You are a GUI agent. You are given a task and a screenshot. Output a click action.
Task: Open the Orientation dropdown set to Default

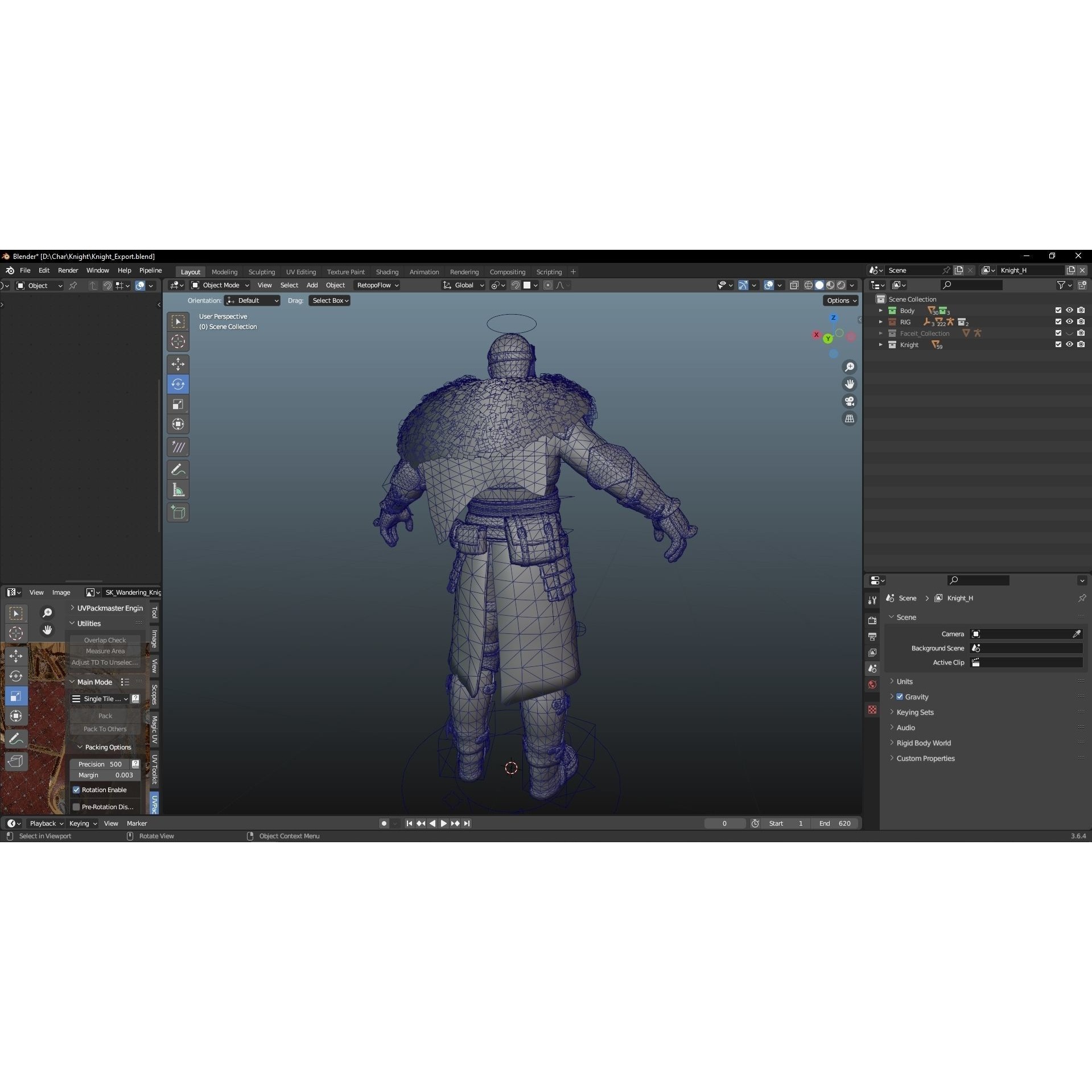252,300
